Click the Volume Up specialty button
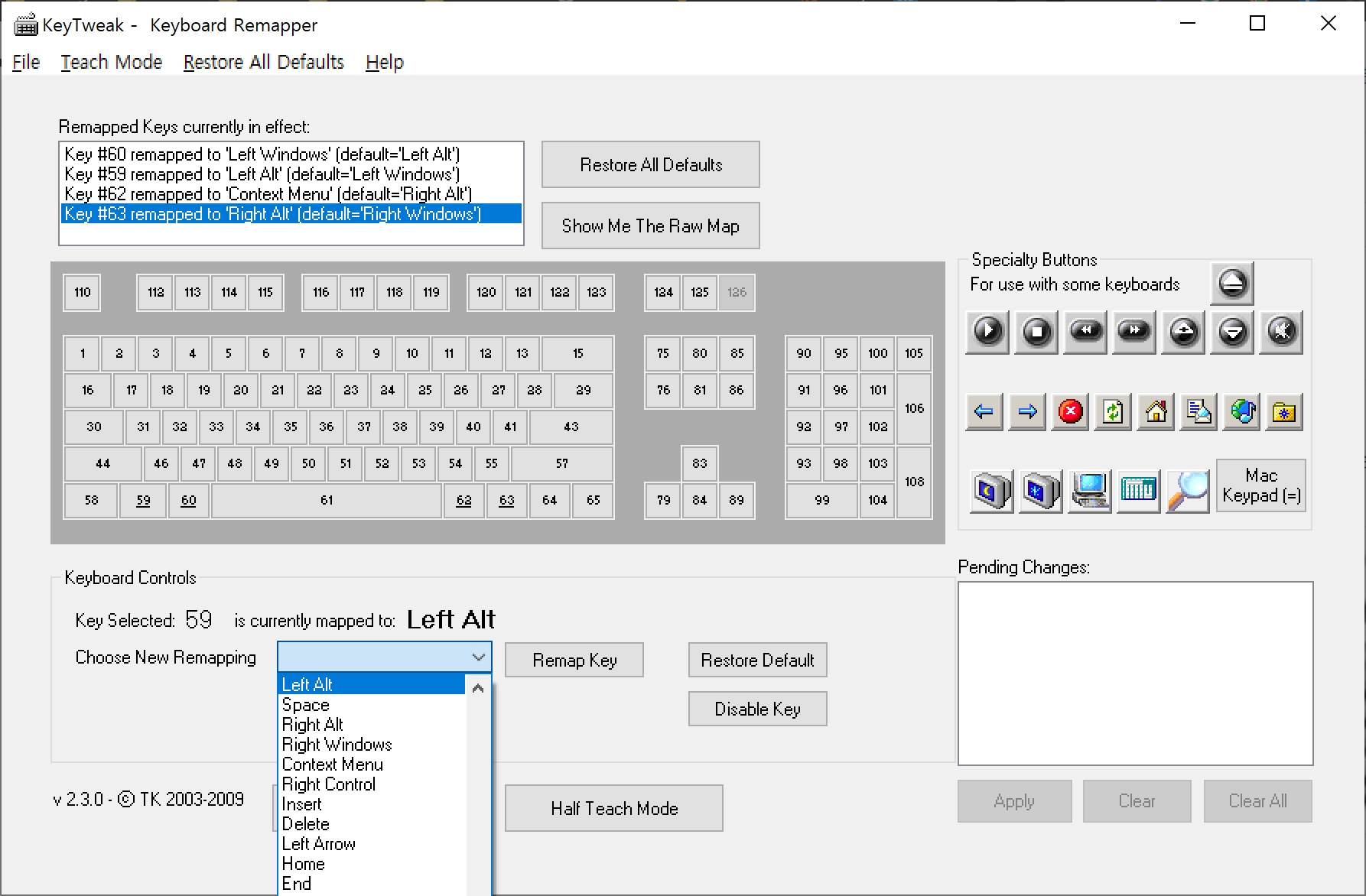This screenshot has width=1366, height=896. pos(1183,332)
